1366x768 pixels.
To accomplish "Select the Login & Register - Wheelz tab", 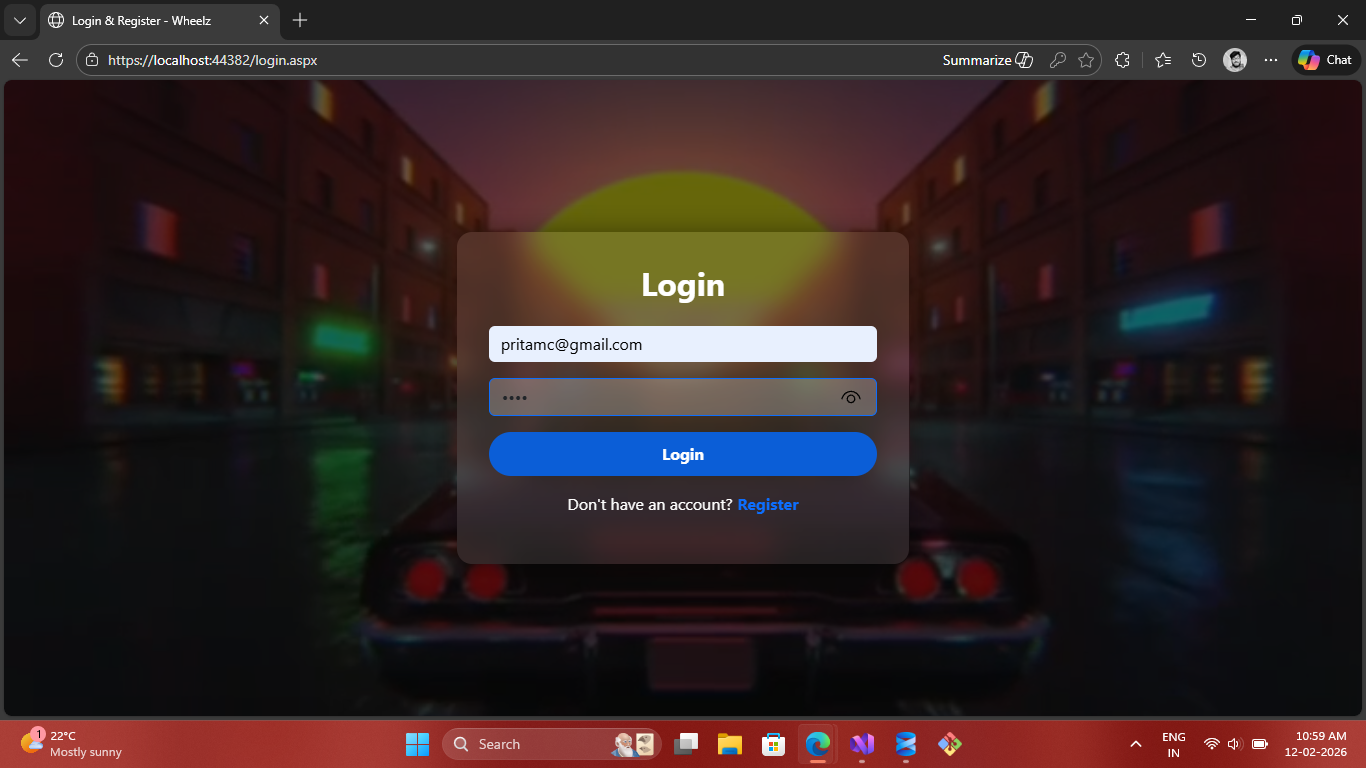I will 150,20.
